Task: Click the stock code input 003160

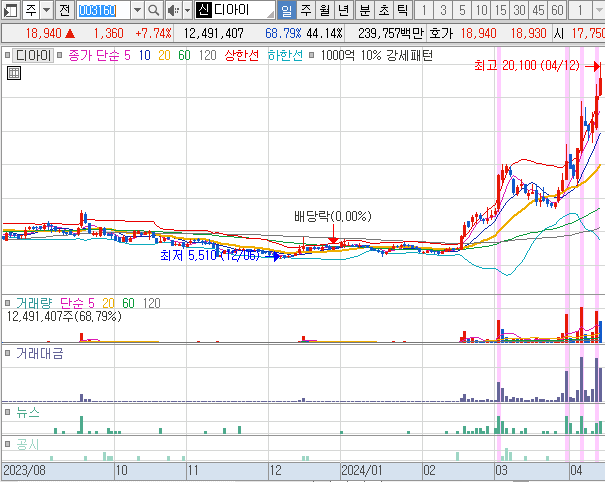Action: pyautogui.click(x=103, y=10)
